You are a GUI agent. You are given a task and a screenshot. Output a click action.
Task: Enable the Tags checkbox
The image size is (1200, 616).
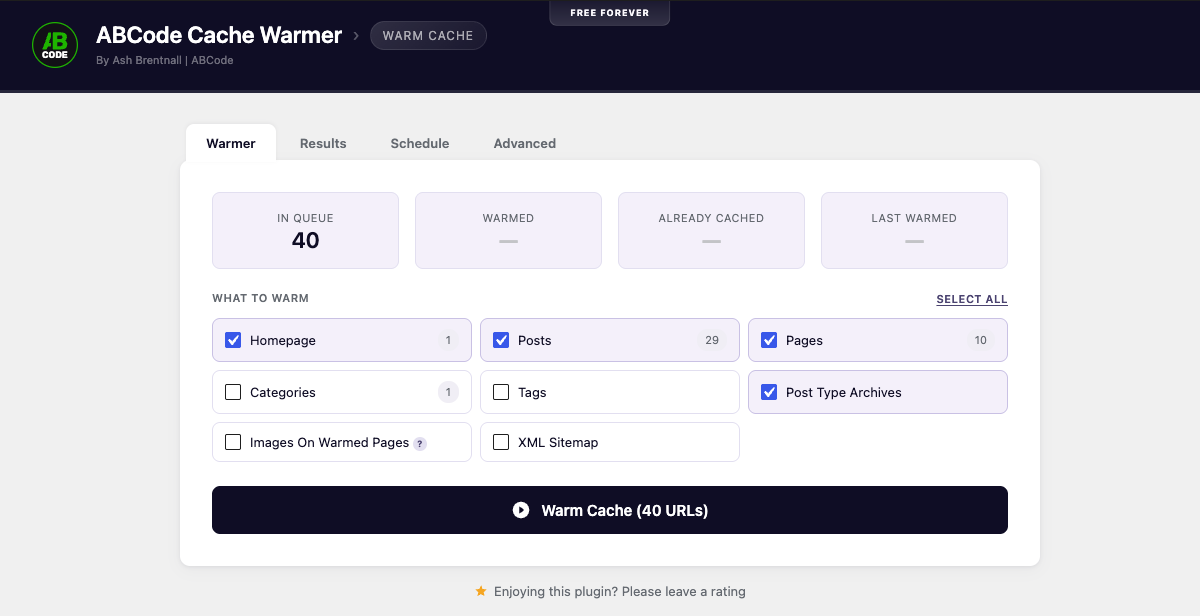501,392
